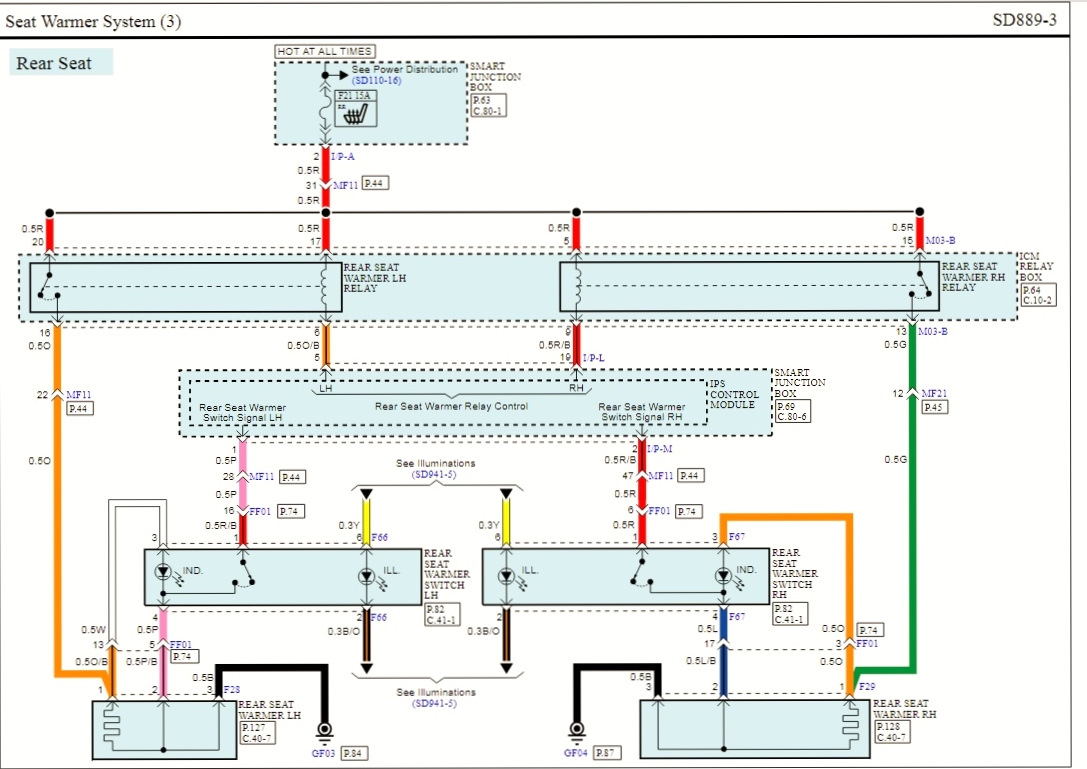Open connector reference C.80-6
1087x769 pixels.
point(792,417)
